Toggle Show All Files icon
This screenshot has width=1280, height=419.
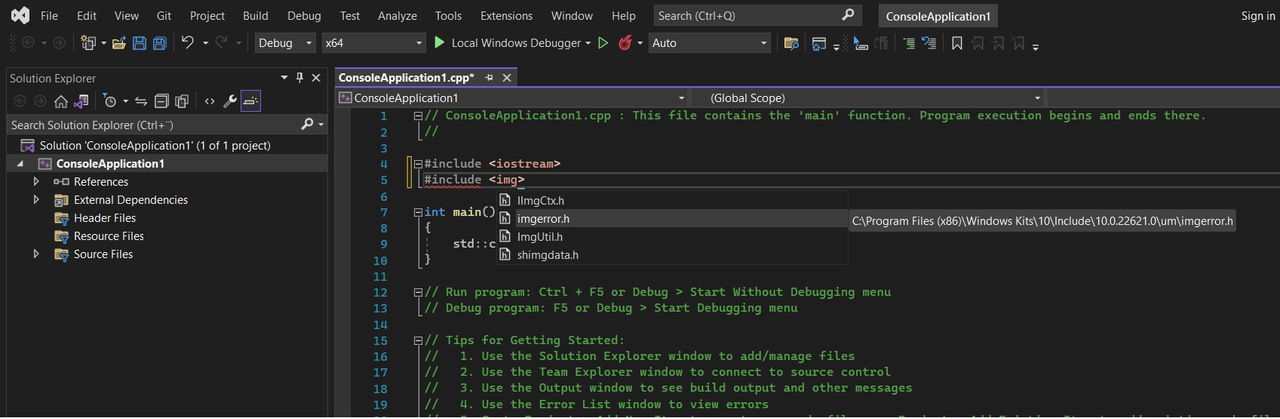[x=181, y=101]
